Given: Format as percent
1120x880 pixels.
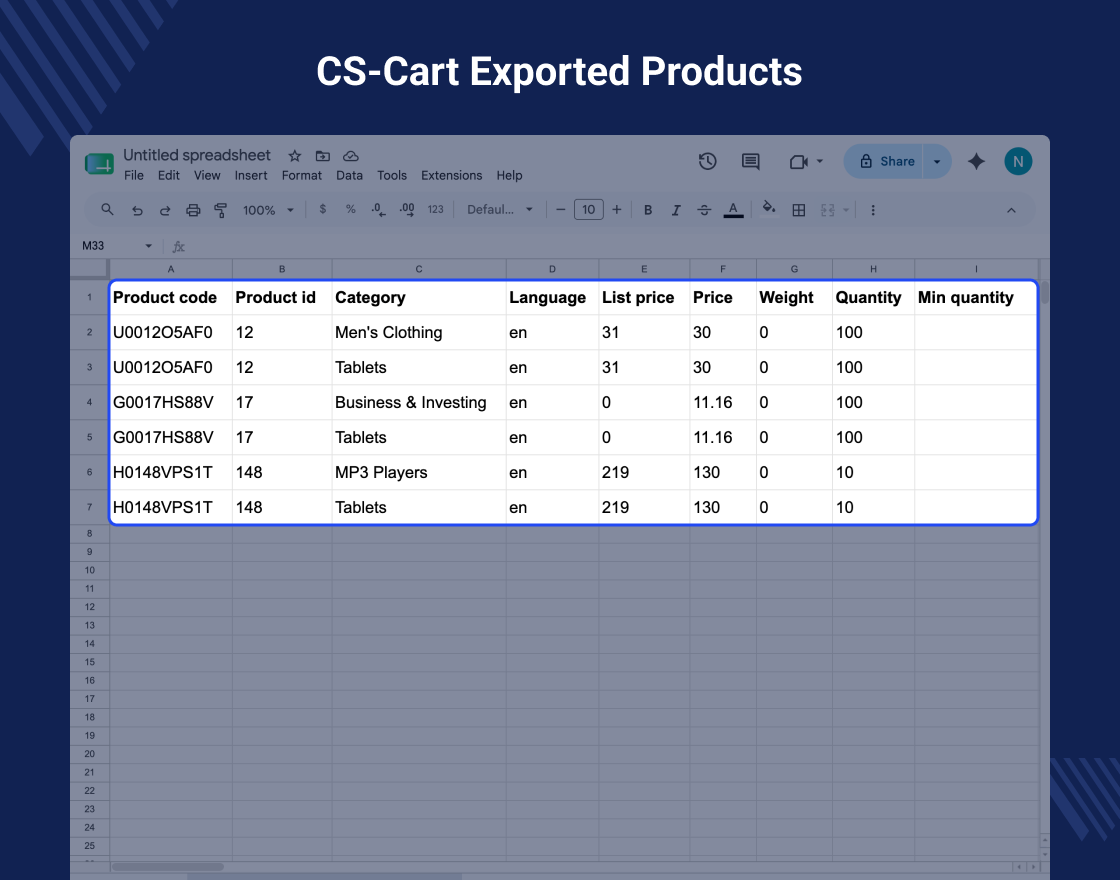Looking at the screenshot, I should click(x=351, y=209).
